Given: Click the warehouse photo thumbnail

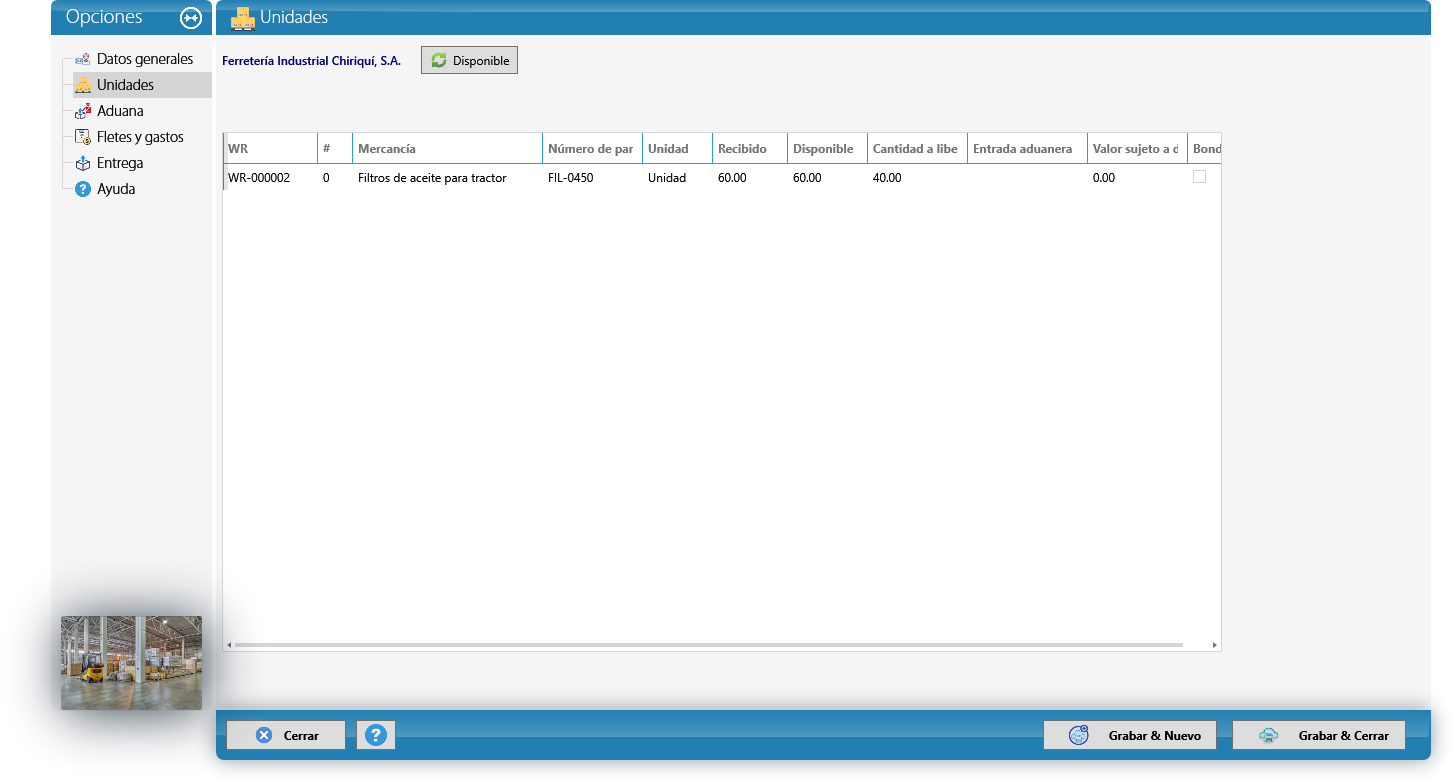Looking at the screenshot, I should (131, 662).
